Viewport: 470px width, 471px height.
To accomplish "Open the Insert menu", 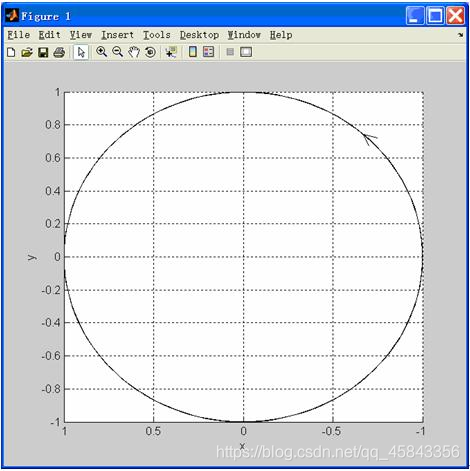I will (x=117, y=35).
